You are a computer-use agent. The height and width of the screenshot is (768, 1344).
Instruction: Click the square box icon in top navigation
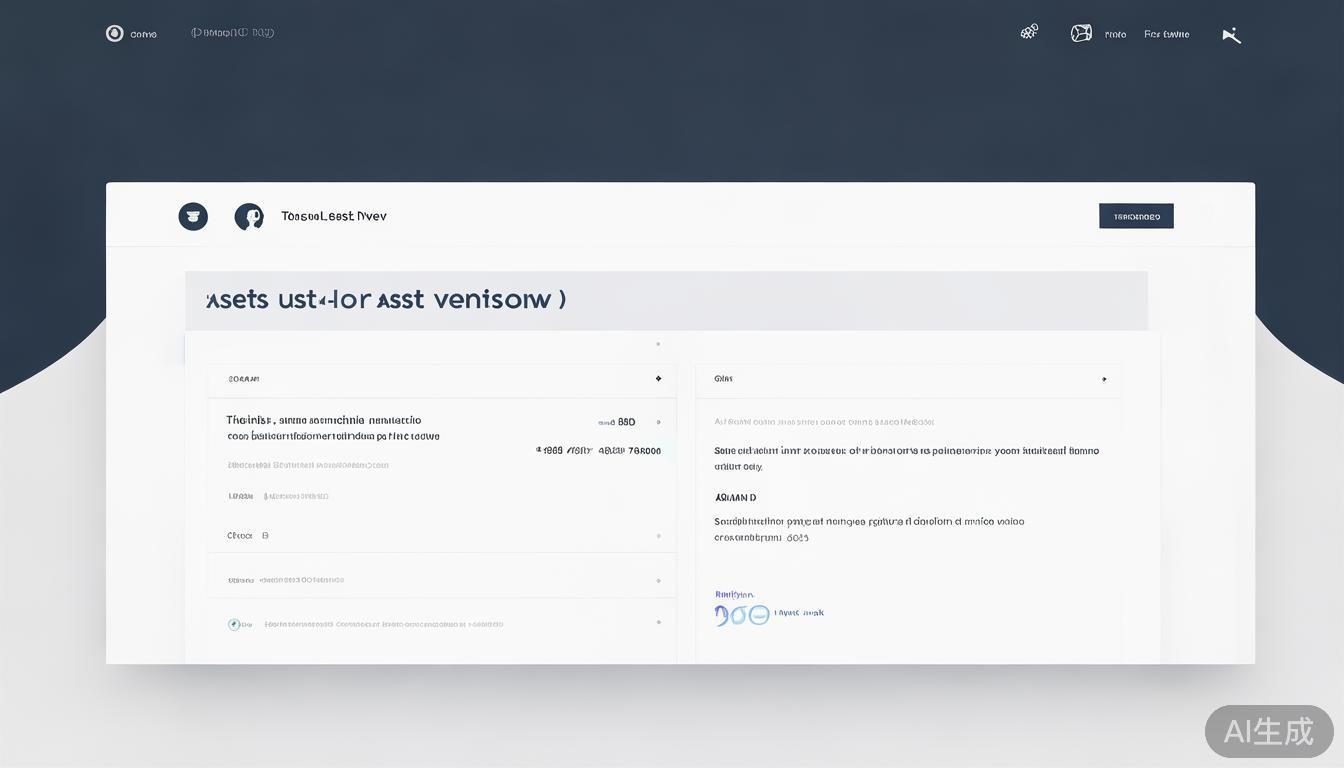tap(1081, 33)
